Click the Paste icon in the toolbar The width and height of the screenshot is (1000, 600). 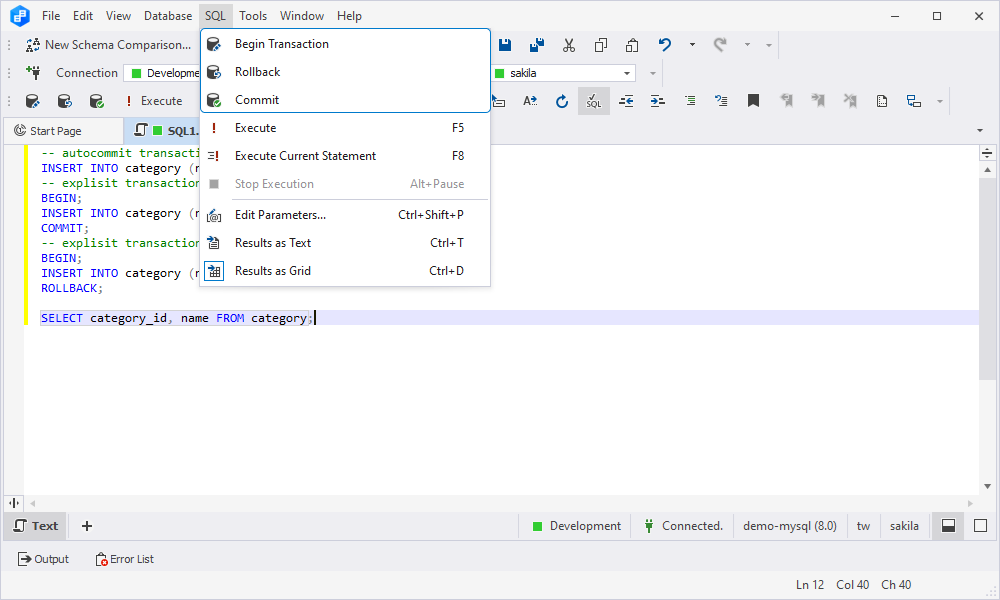(632, 45)
